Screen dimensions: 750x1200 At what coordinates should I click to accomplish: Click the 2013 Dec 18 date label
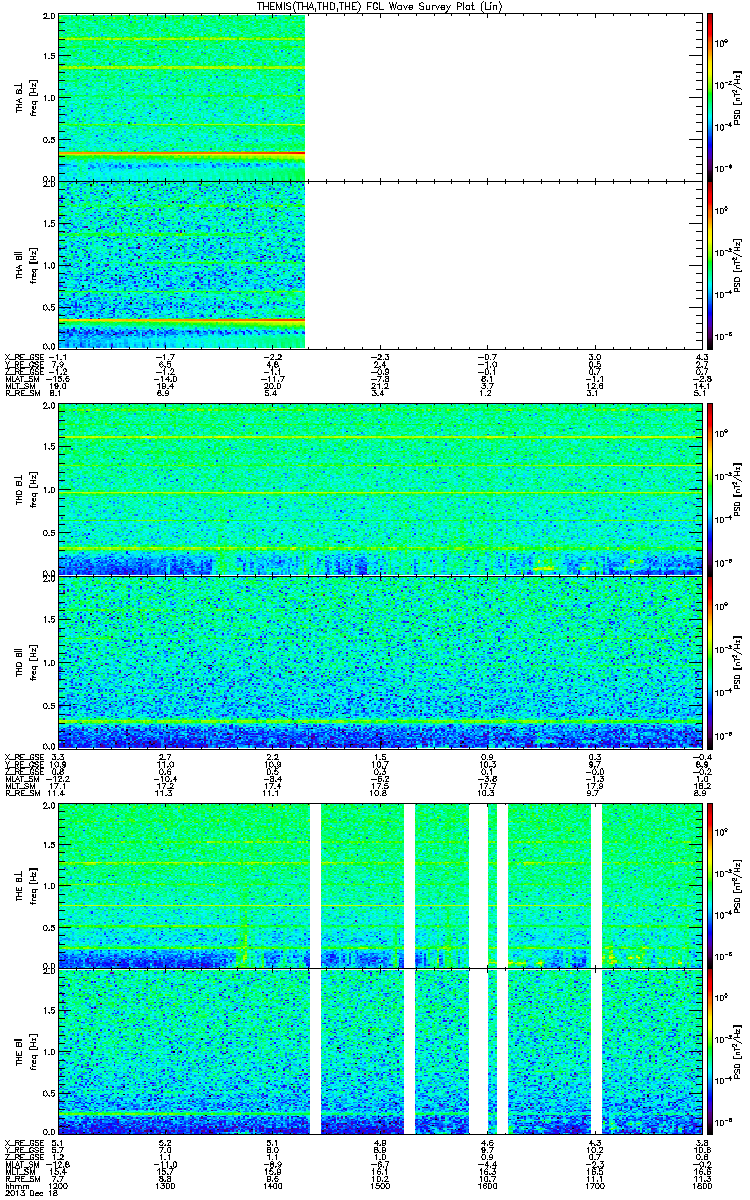[27, 1193]
